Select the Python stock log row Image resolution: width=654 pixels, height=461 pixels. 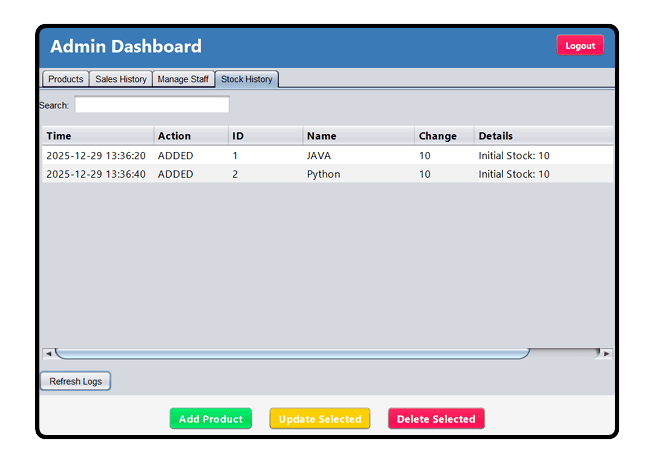click(x=327, y=174)
